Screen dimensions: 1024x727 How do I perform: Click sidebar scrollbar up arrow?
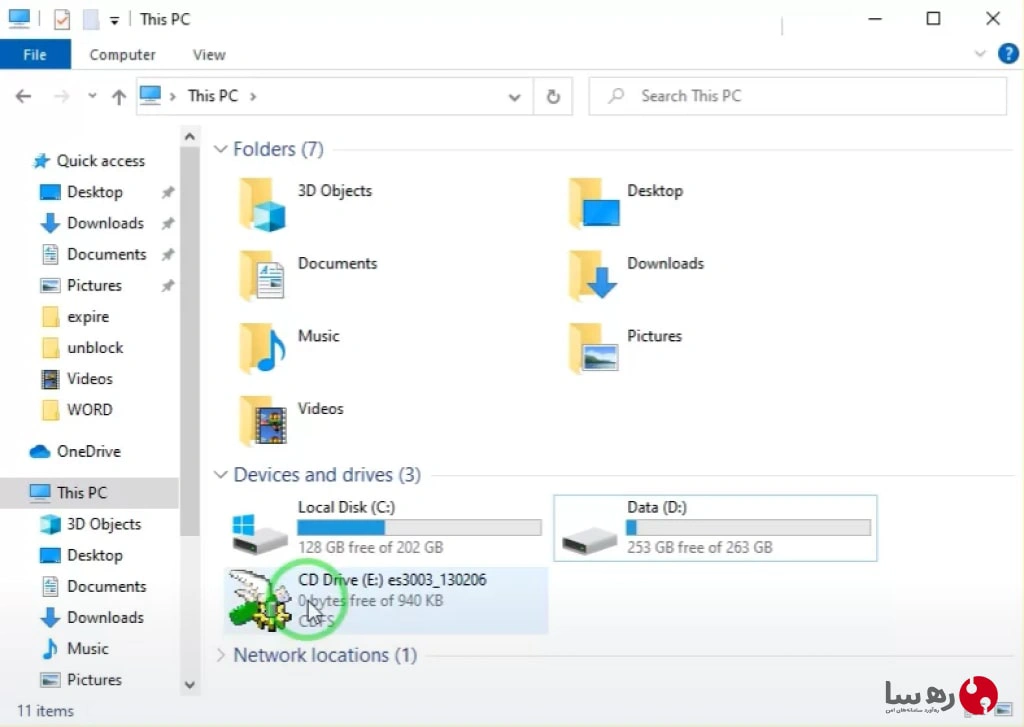point(189,137)
